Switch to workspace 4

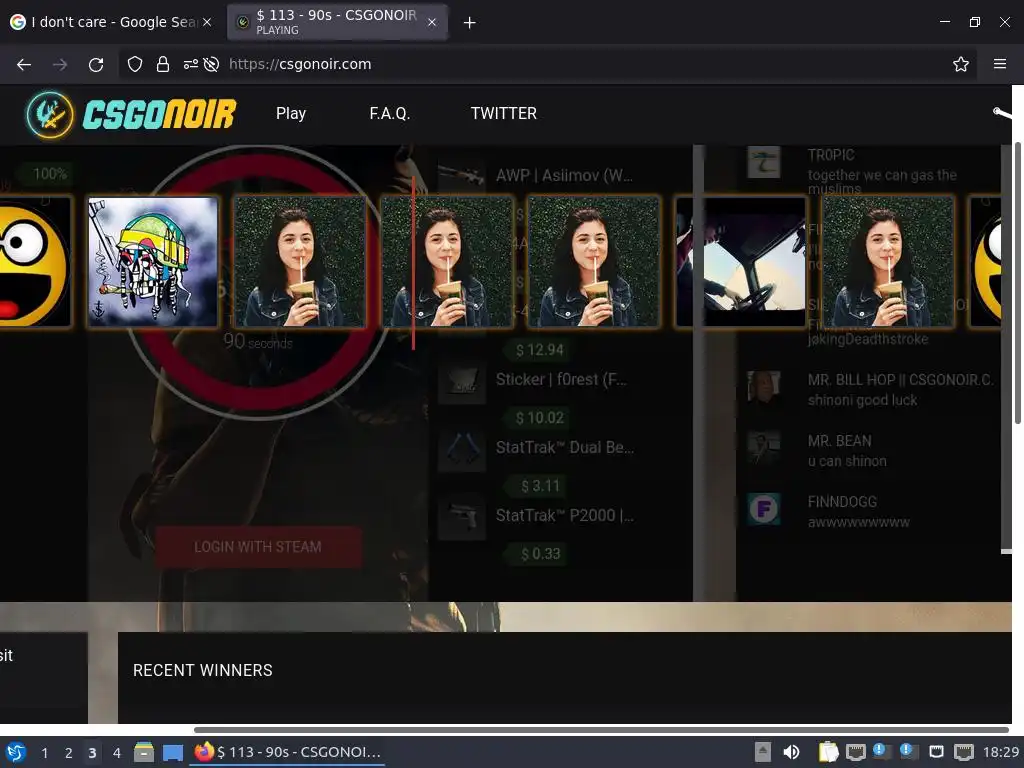(117, 753)
